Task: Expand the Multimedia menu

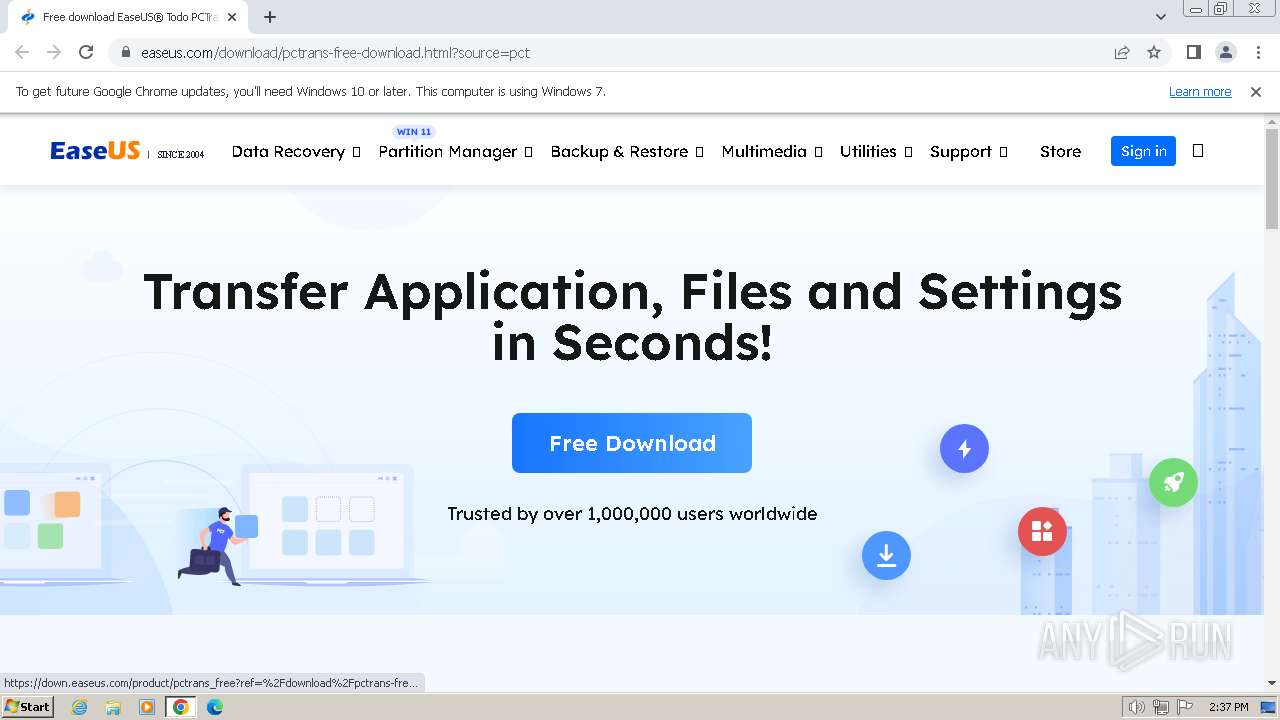Action: [x=772, y=152]
